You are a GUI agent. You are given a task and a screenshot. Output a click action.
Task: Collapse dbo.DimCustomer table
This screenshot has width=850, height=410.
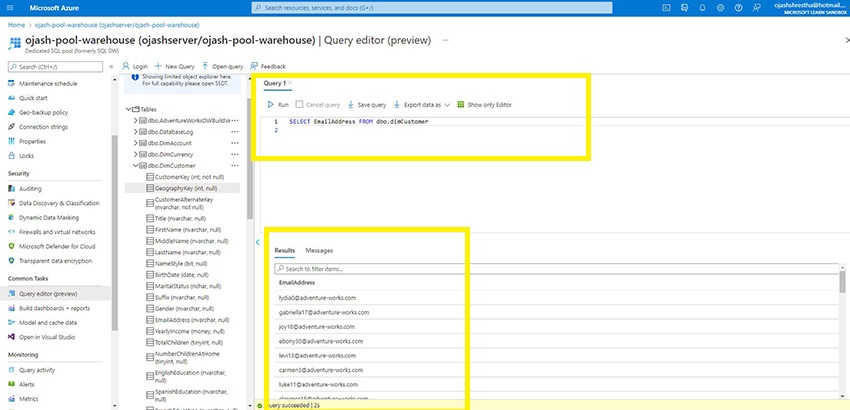pyautogui.click(x=136, y=165)
